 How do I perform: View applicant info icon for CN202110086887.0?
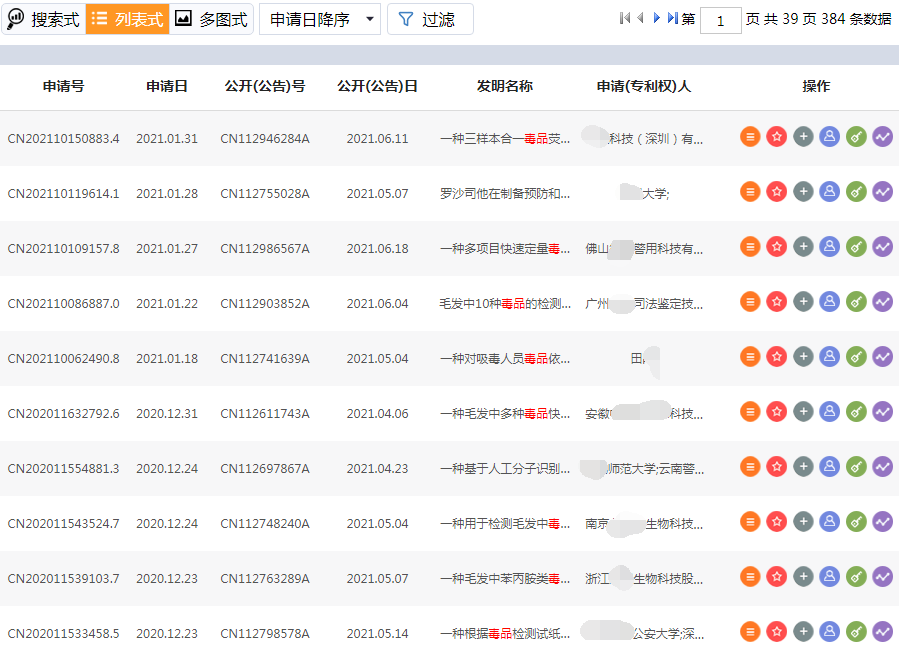[830, 300]
